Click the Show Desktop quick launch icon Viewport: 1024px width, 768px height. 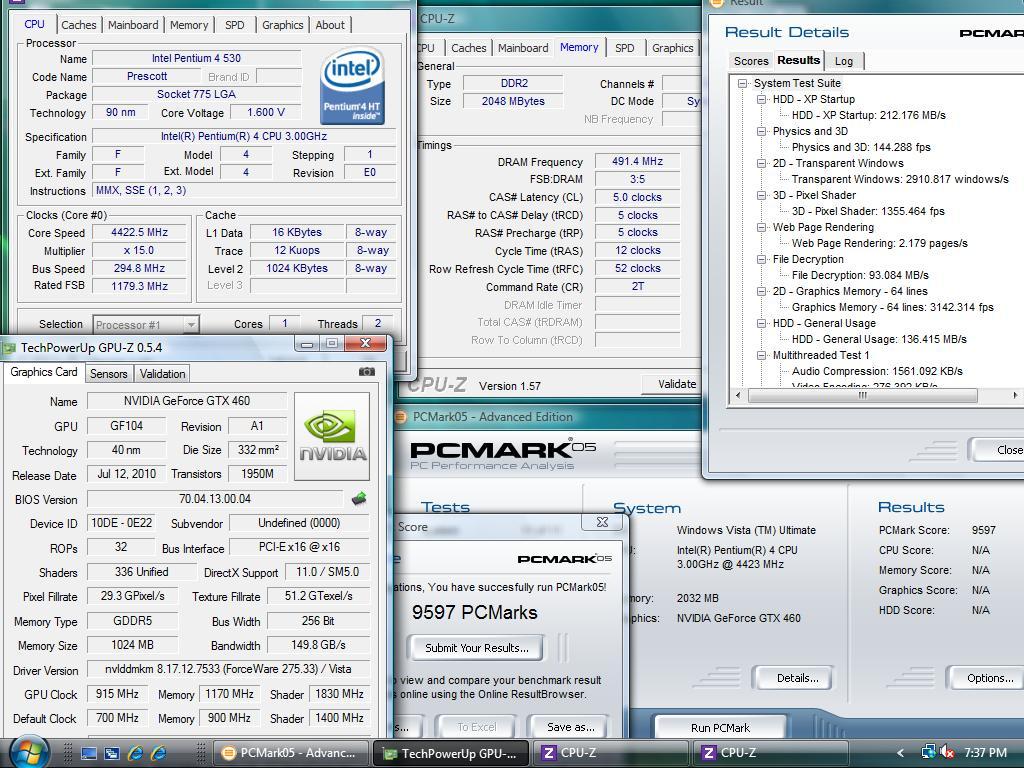pyautogui.click(x=89, y=753)
